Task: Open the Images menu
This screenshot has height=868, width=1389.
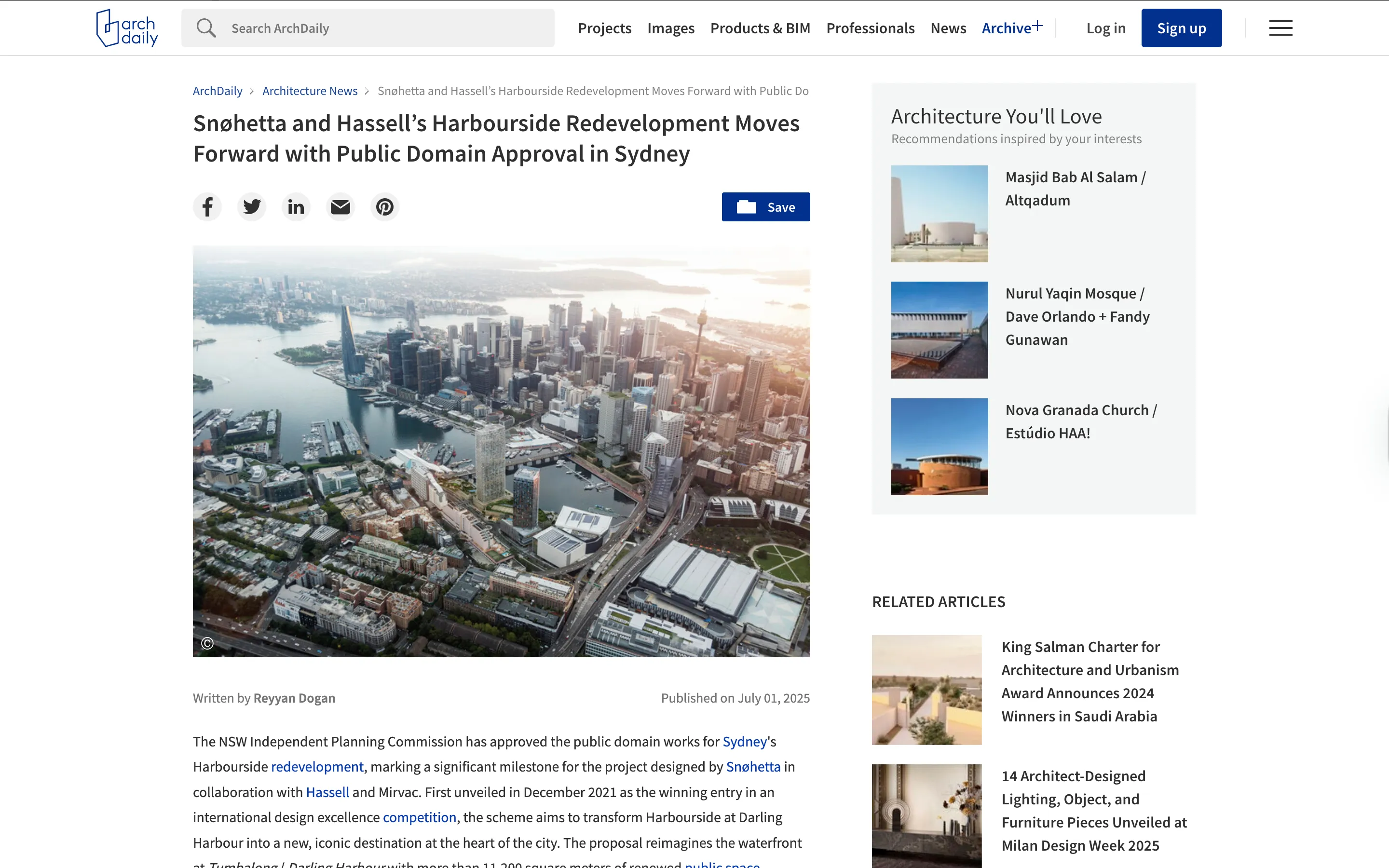Action: pyautogui.click(x=670, y=28)
